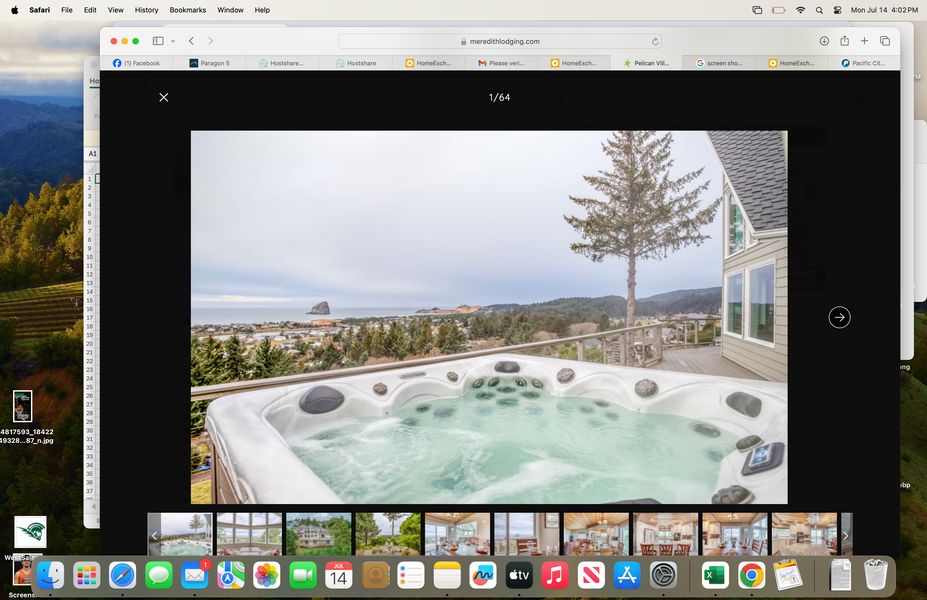The height and width of the screenshot is (600, 927).
Task: Launch Google Chrome from the Dock
Action: 752,575
